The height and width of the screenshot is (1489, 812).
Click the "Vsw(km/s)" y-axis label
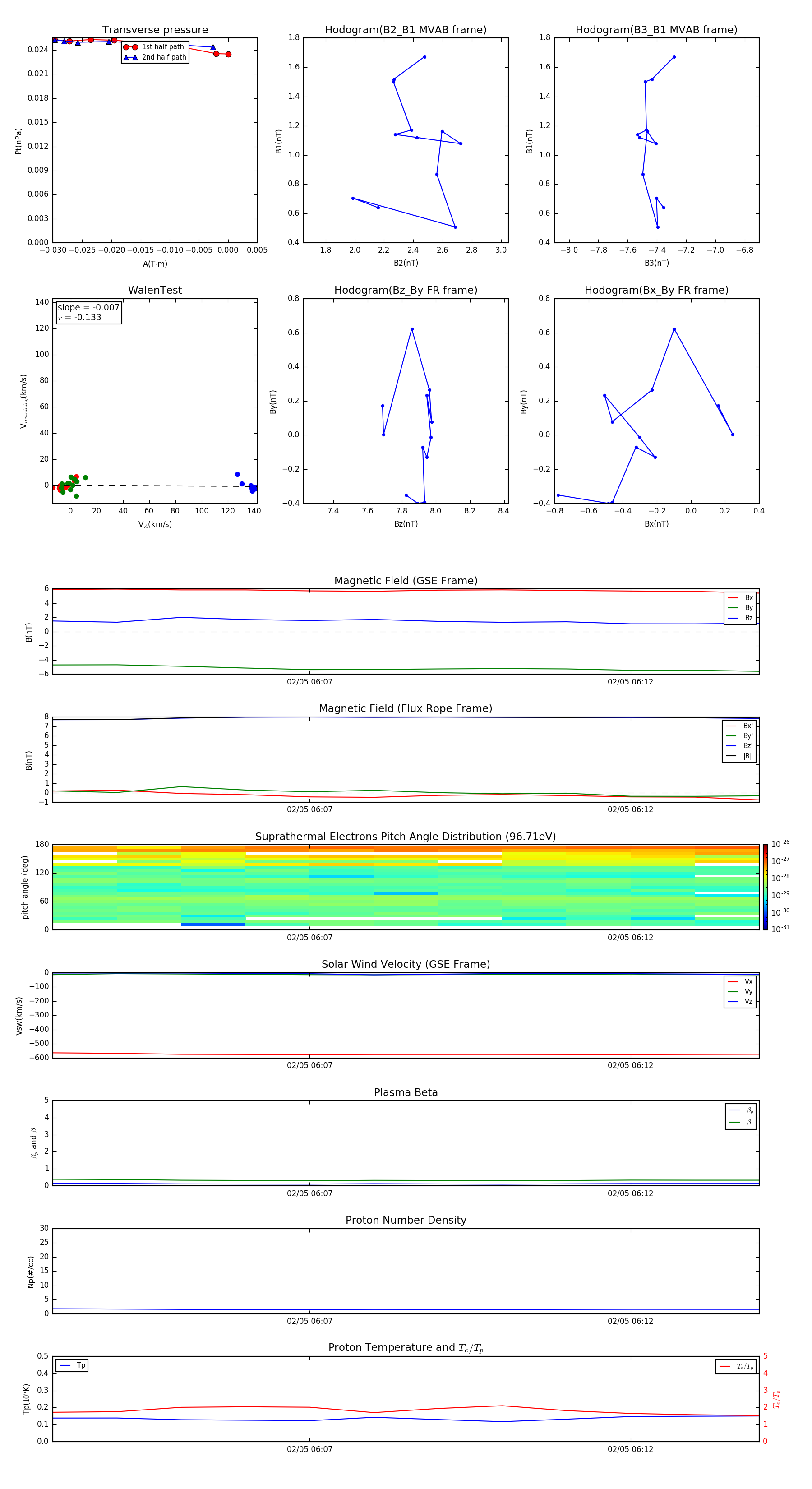click(x=18, y=1016)
